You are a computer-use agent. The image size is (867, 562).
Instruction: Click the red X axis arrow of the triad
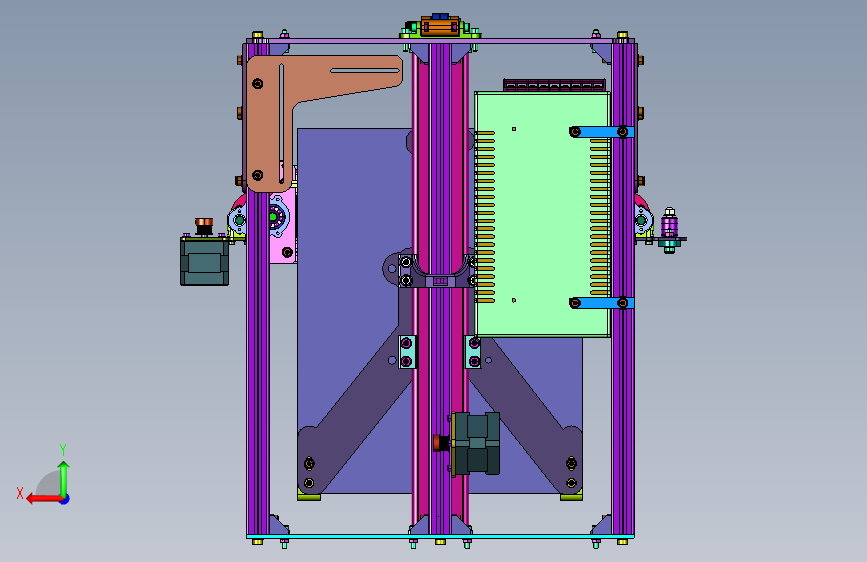pos(44,499)
